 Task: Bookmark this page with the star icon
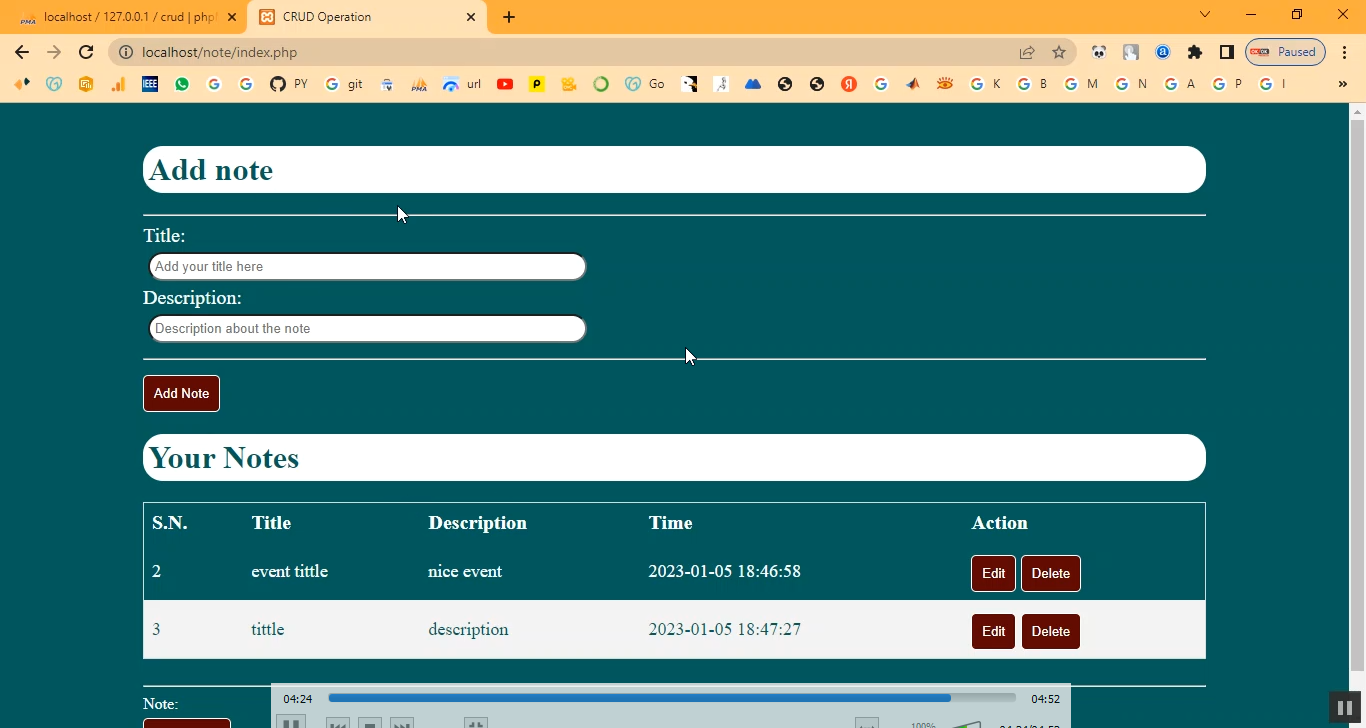click(1059, 52)
